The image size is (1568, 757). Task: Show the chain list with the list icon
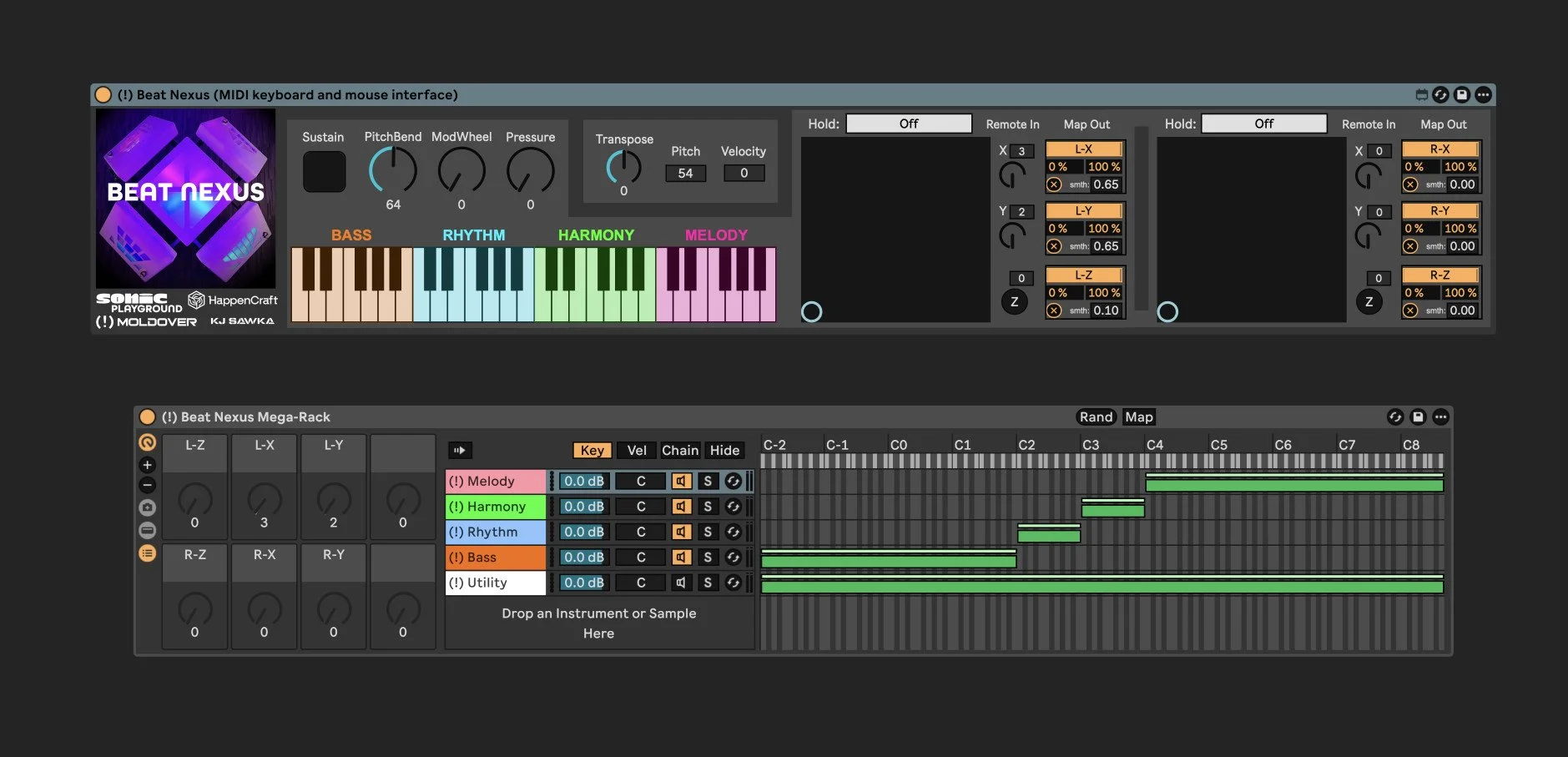[148, 553]
